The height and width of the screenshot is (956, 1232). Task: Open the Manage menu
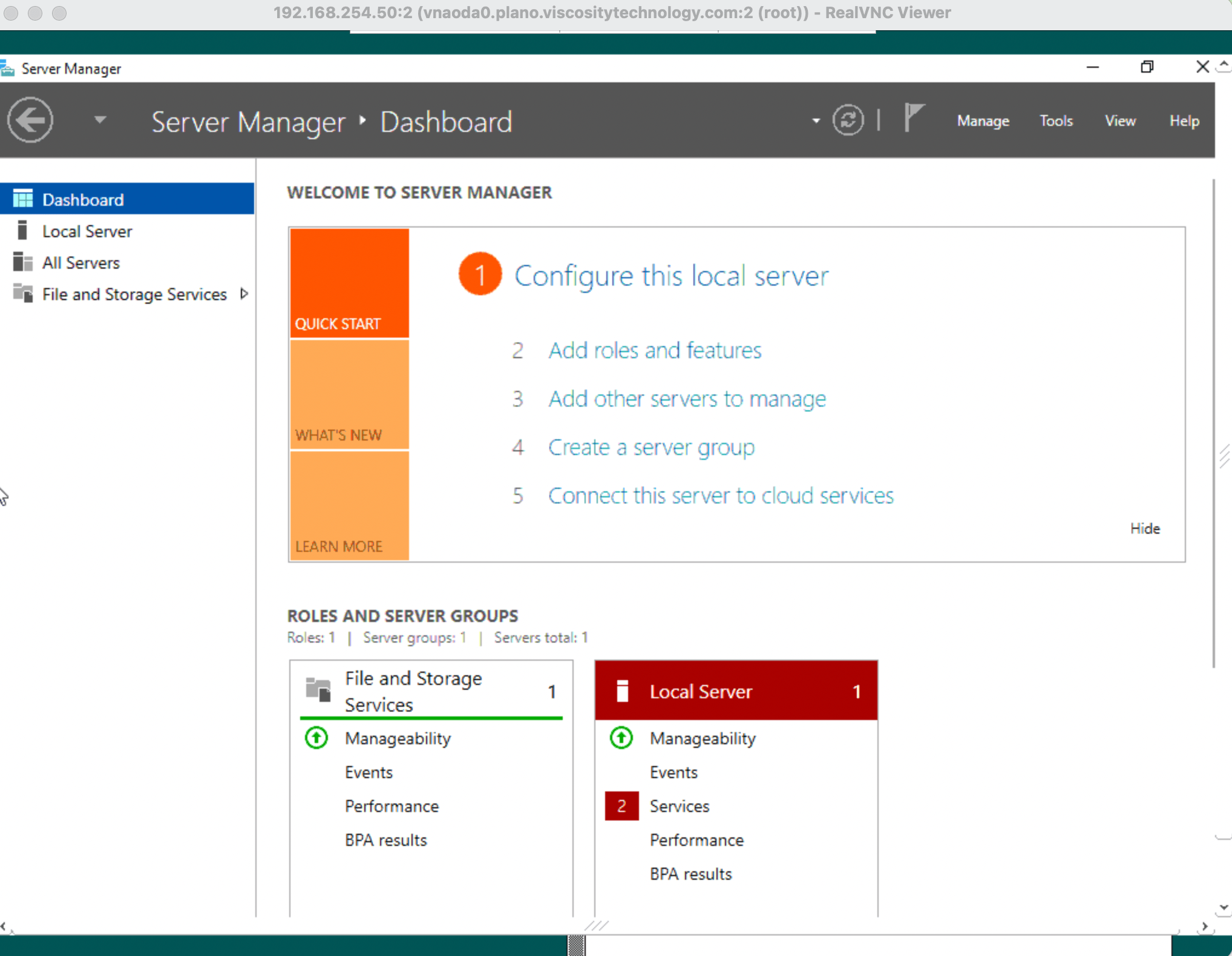coord(983,120)
